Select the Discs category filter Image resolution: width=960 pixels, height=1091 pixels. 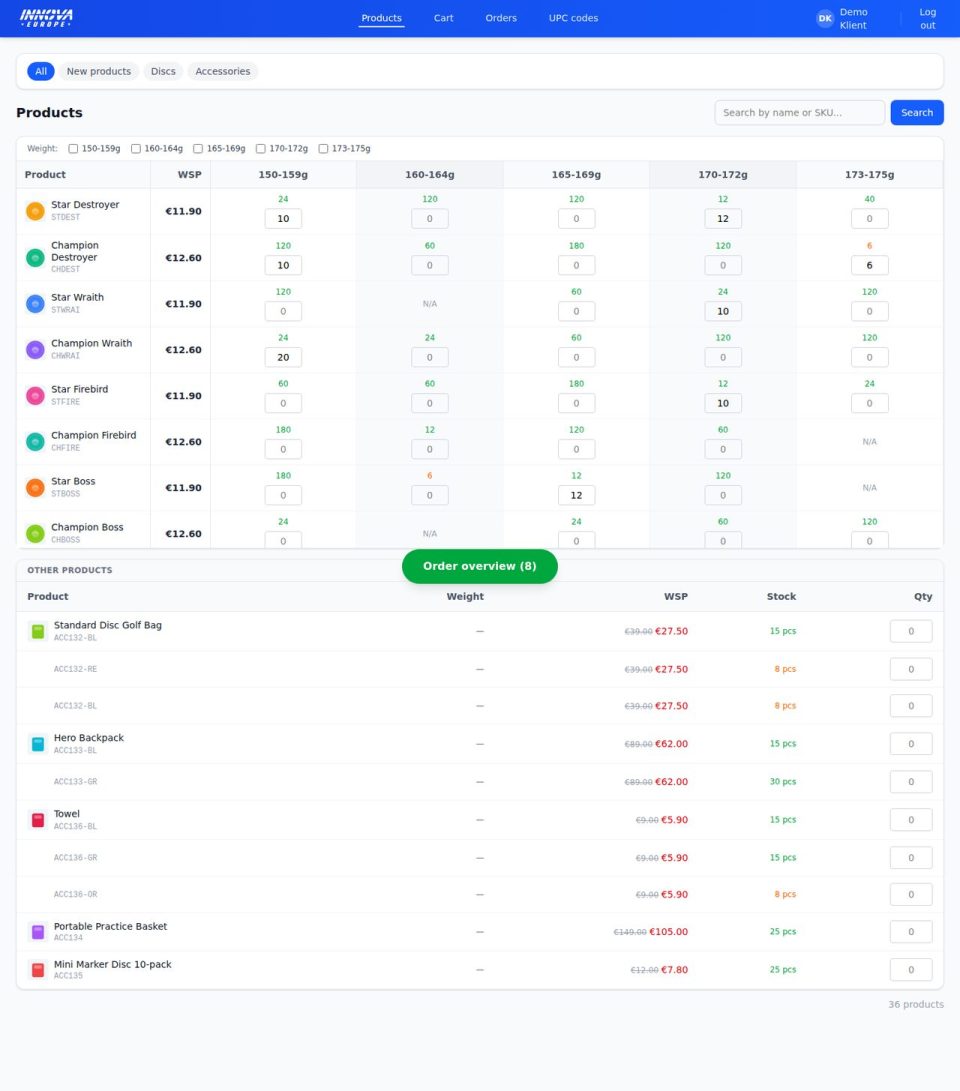[163, 71]
